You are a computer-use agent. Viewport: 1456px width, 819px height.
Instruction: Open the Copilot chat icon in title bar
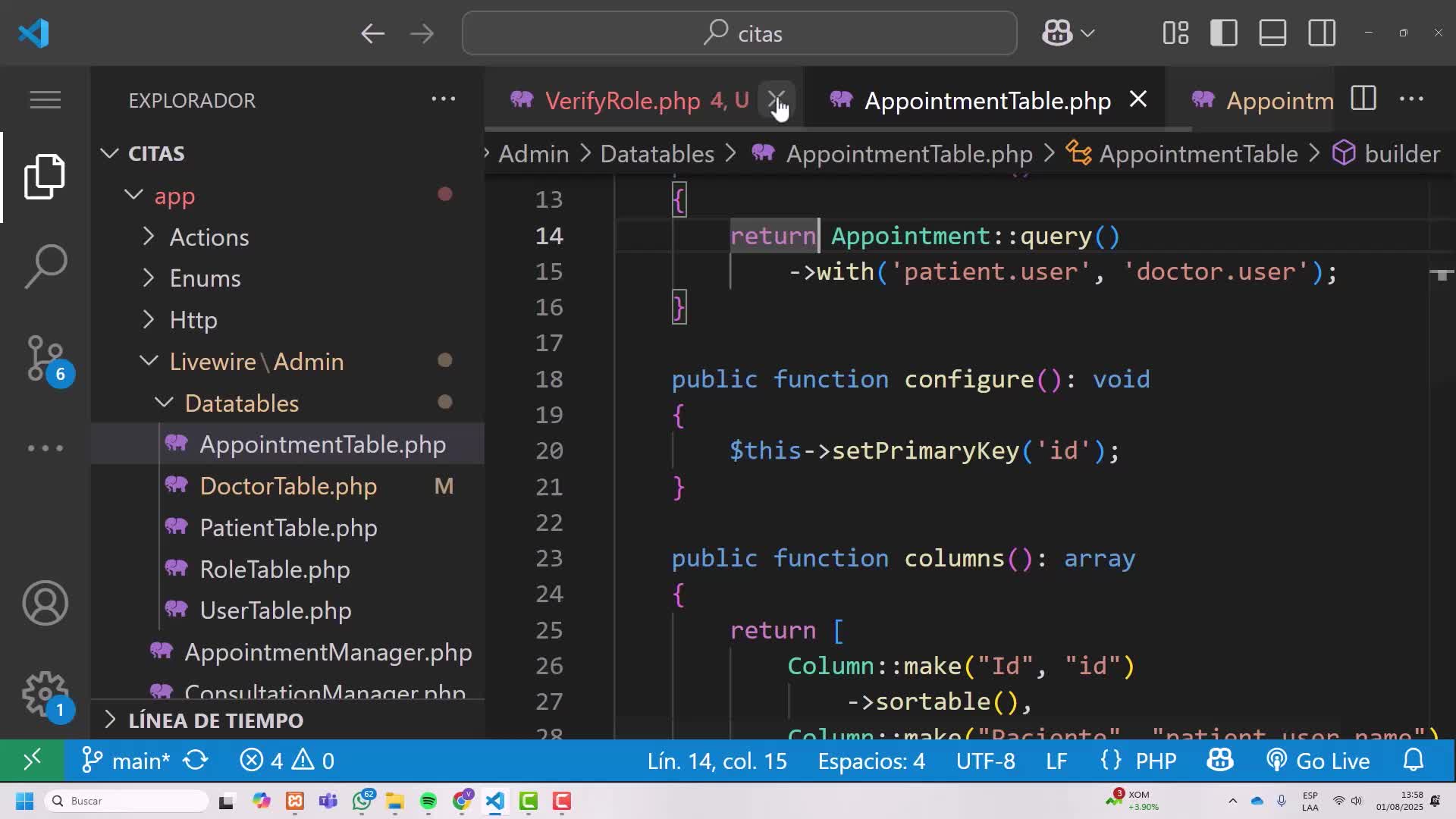coord(1056,33)
